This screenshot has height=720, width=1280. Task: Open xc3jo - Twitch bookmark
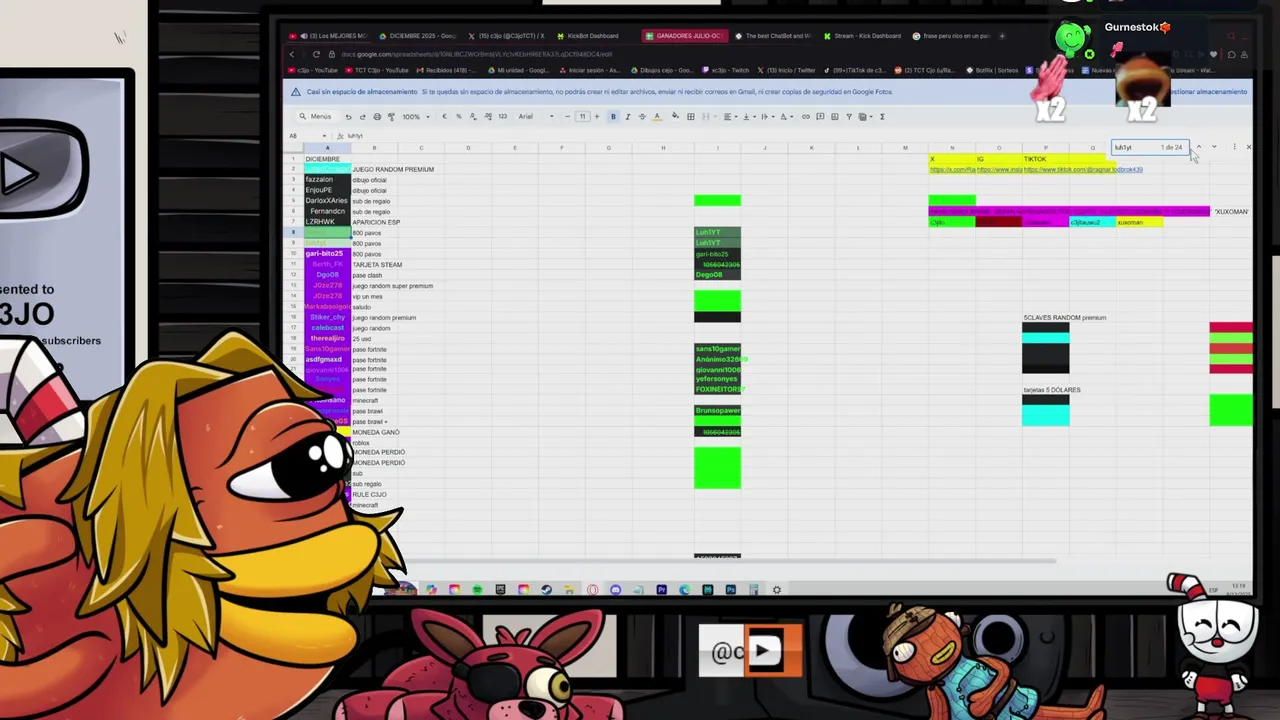[726, 70]
